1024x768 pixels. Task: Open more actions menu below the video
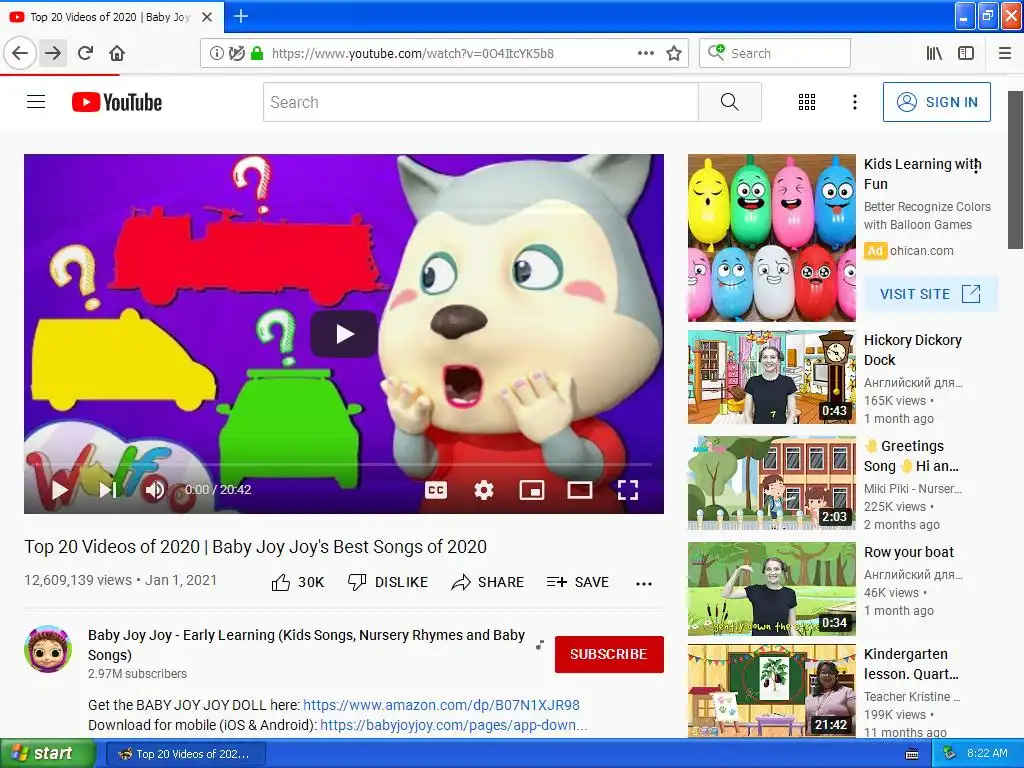click(644, 583)
